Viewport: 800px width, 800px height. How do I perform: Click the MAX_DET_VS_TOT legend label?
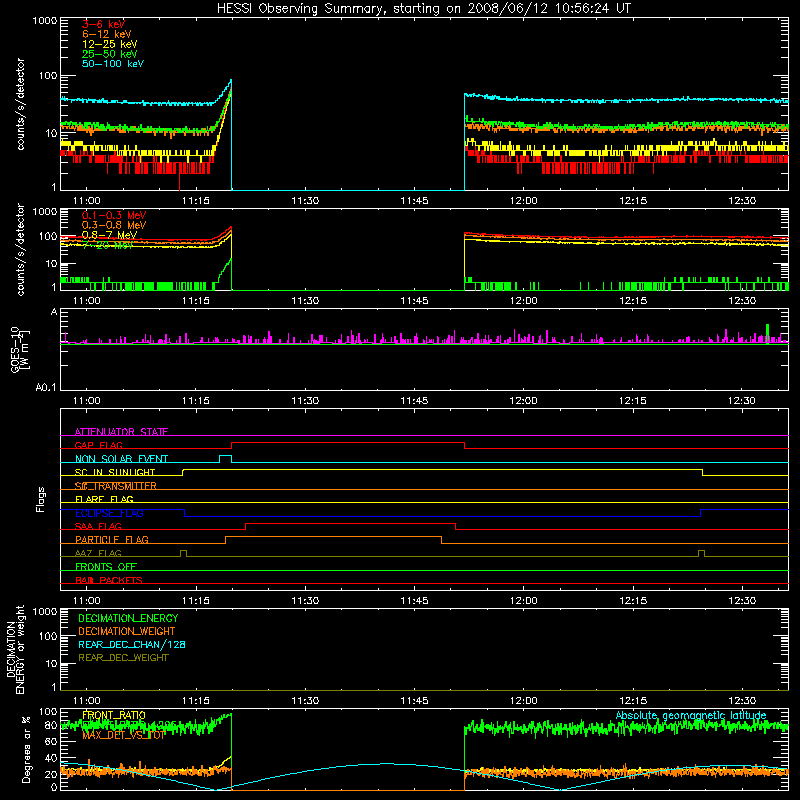123,735
